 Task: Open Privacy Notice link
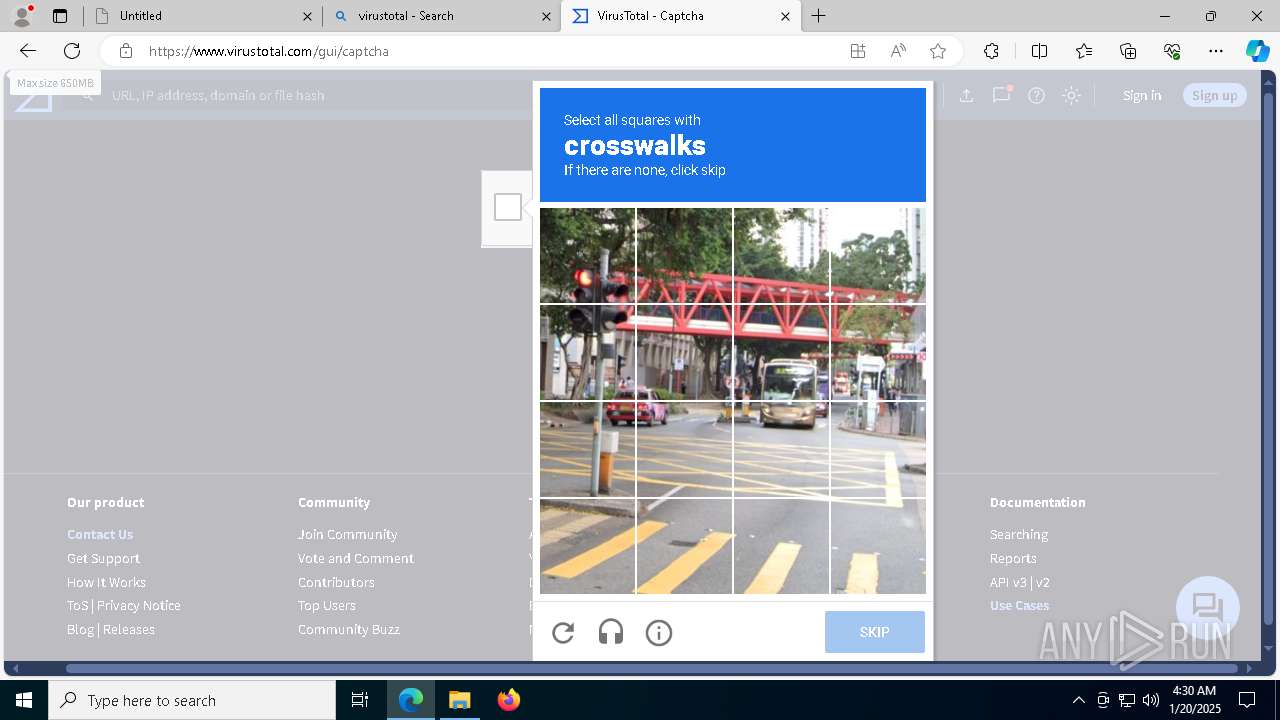pos(139,605)
